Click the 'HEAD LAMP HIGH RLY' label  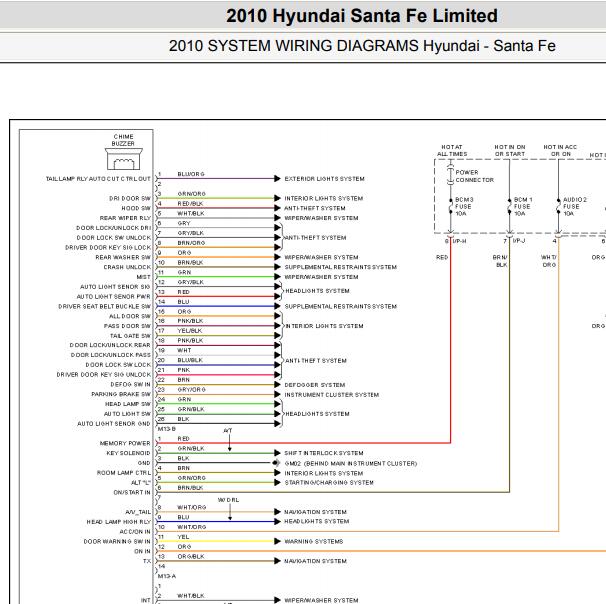pos(119,522)
